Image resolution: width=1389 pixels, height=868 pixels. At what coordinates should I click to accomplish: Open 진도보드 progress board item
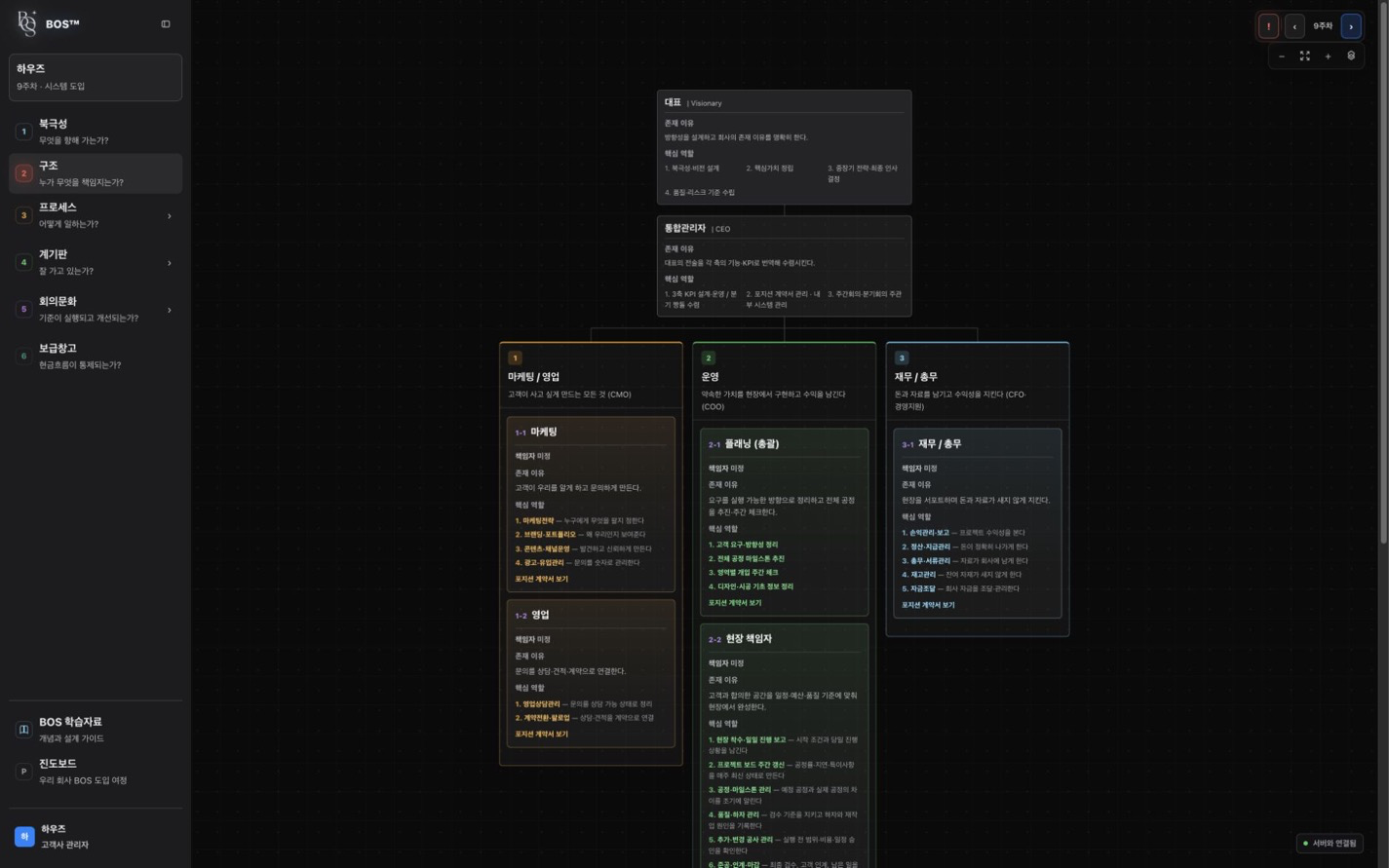tap(96, 772)
